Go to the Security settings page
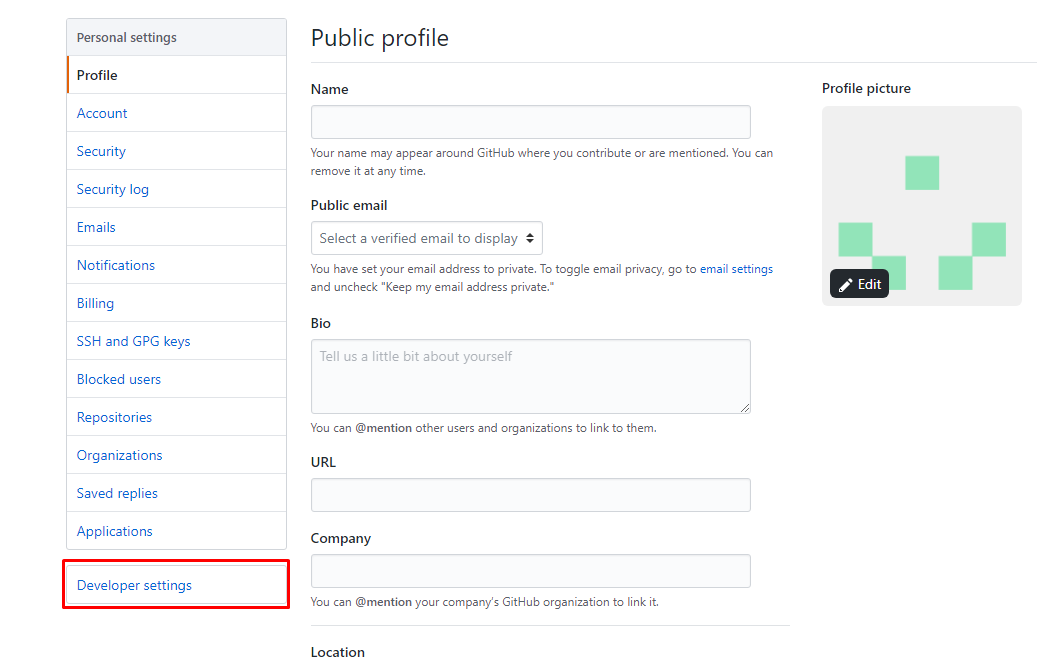Image resolution: width=1037 pixels, height=657 pixels. coord(101,151)
